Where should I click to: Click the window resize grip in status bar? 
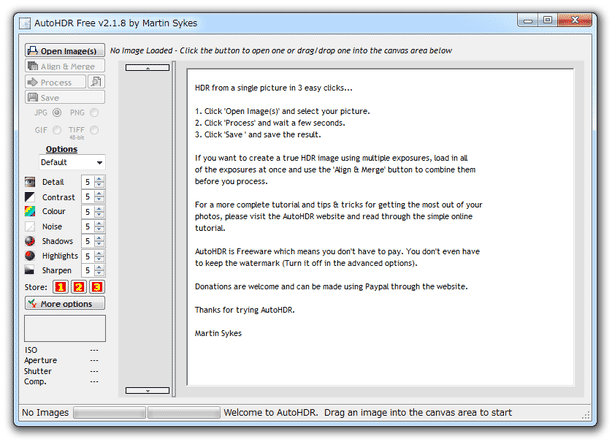(x=585, y=415)
